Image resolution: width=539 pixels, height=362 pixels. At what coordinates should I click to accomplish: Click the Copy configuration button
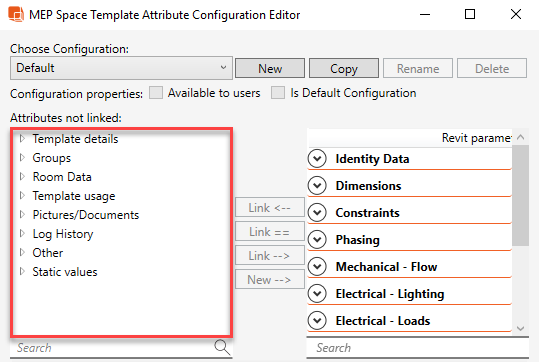click(x=344, y=68)
